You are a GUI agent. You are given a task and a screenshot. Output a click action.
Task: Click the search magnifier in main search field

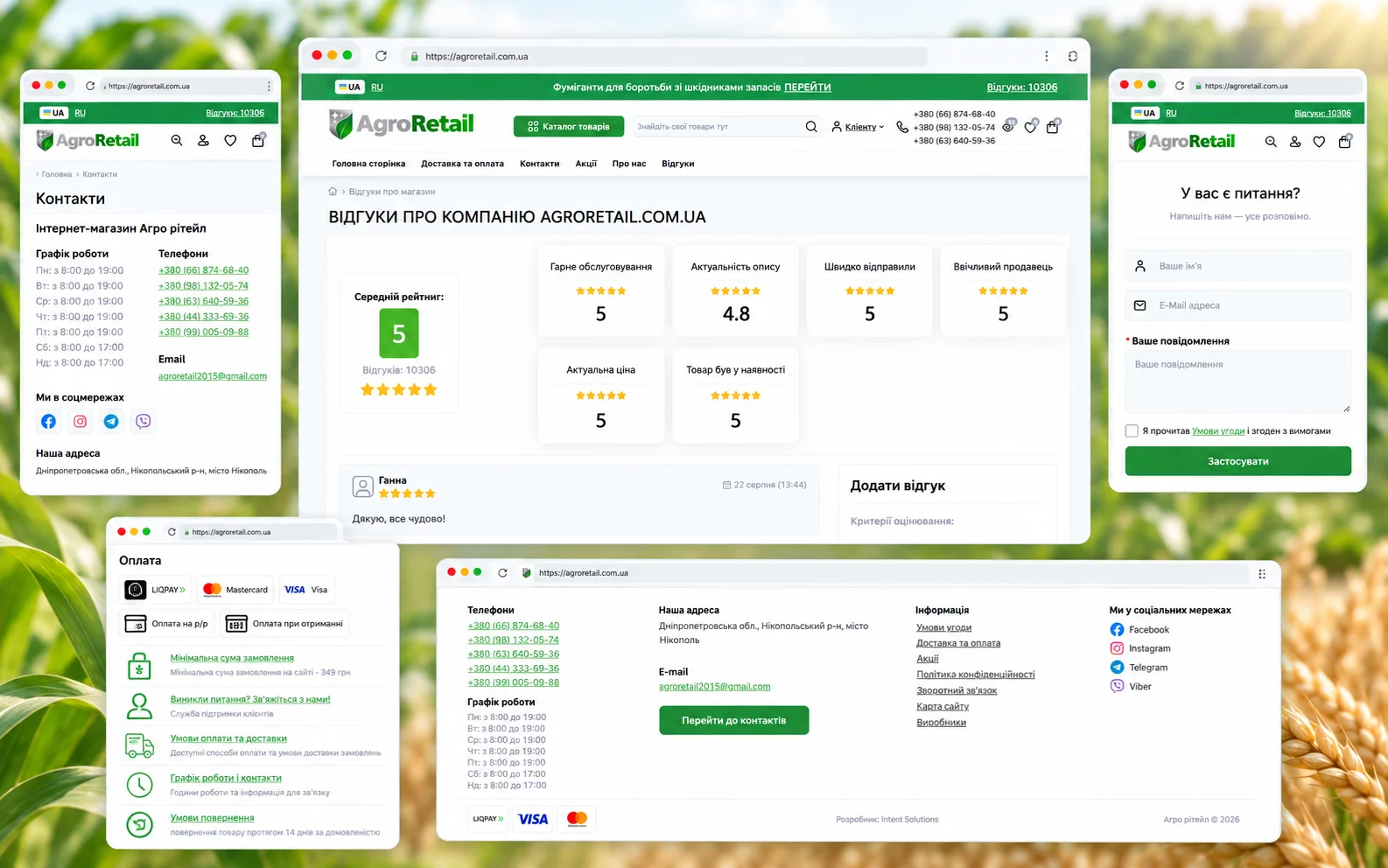point(811,127)
